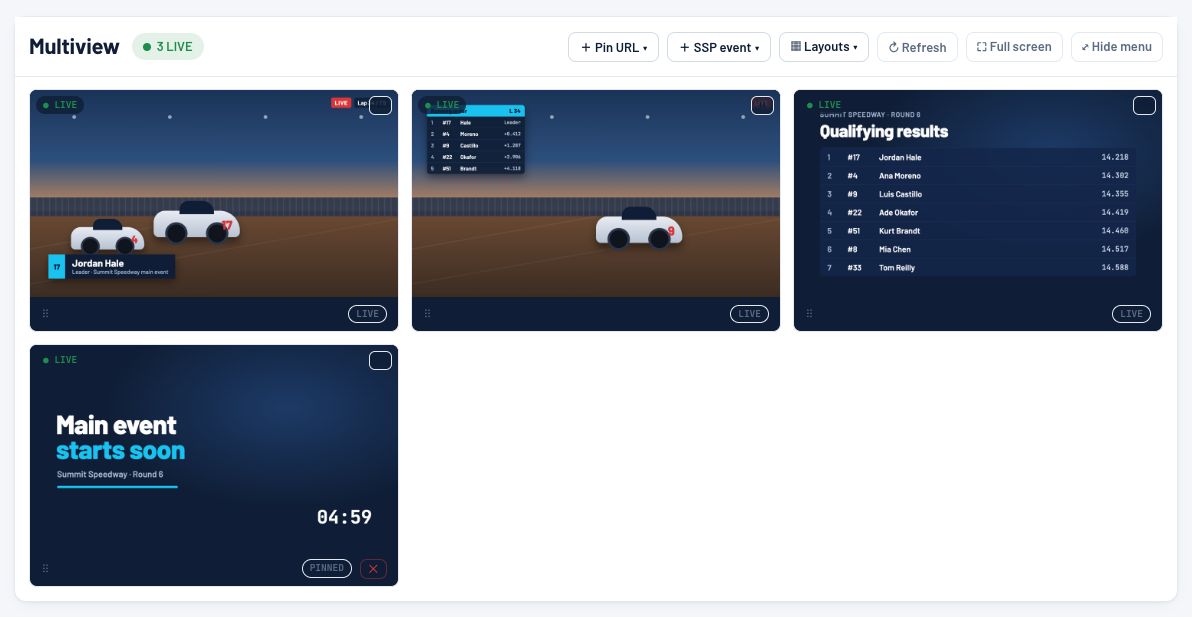
Task: Click the drag handle on the leaderboard tower tile
Action: [427, 313]
